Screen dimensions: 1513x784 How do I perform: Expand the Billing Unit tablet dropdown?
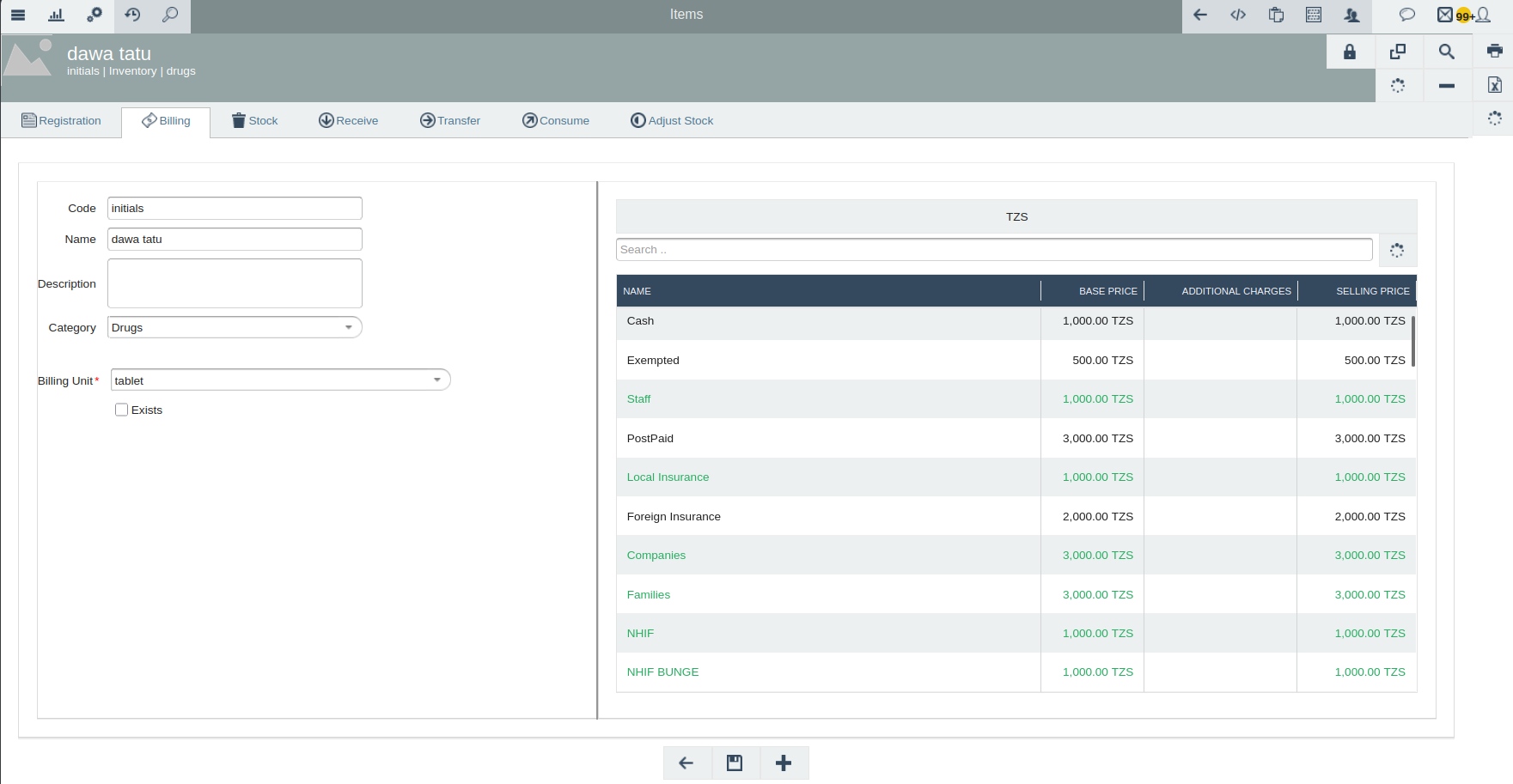click(x=280, y=380)
